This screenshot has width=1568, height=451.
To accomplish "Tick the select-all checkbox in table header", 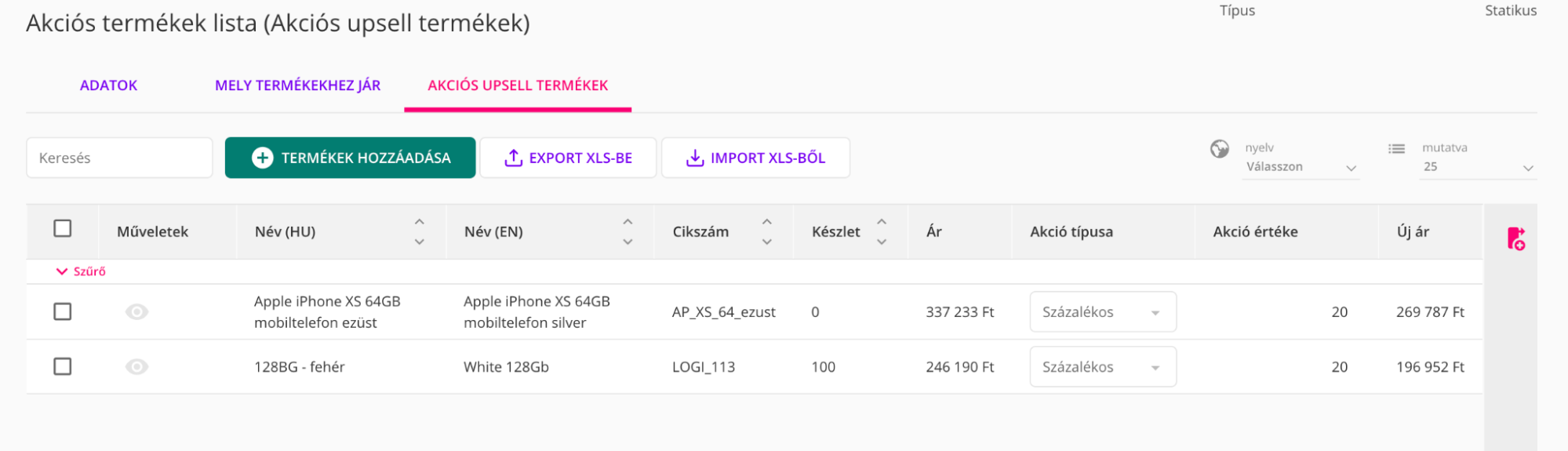I will pos(63,228).
